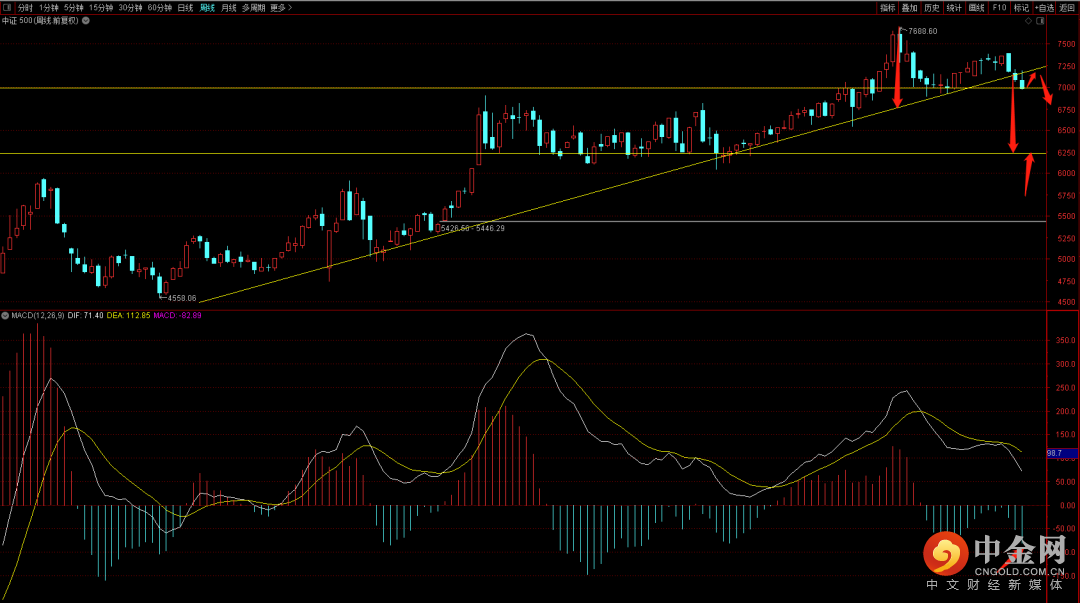Switch to 日线 daily chart tab
Viewport: 1080px width, 603px height.
(x=185, y=7)
